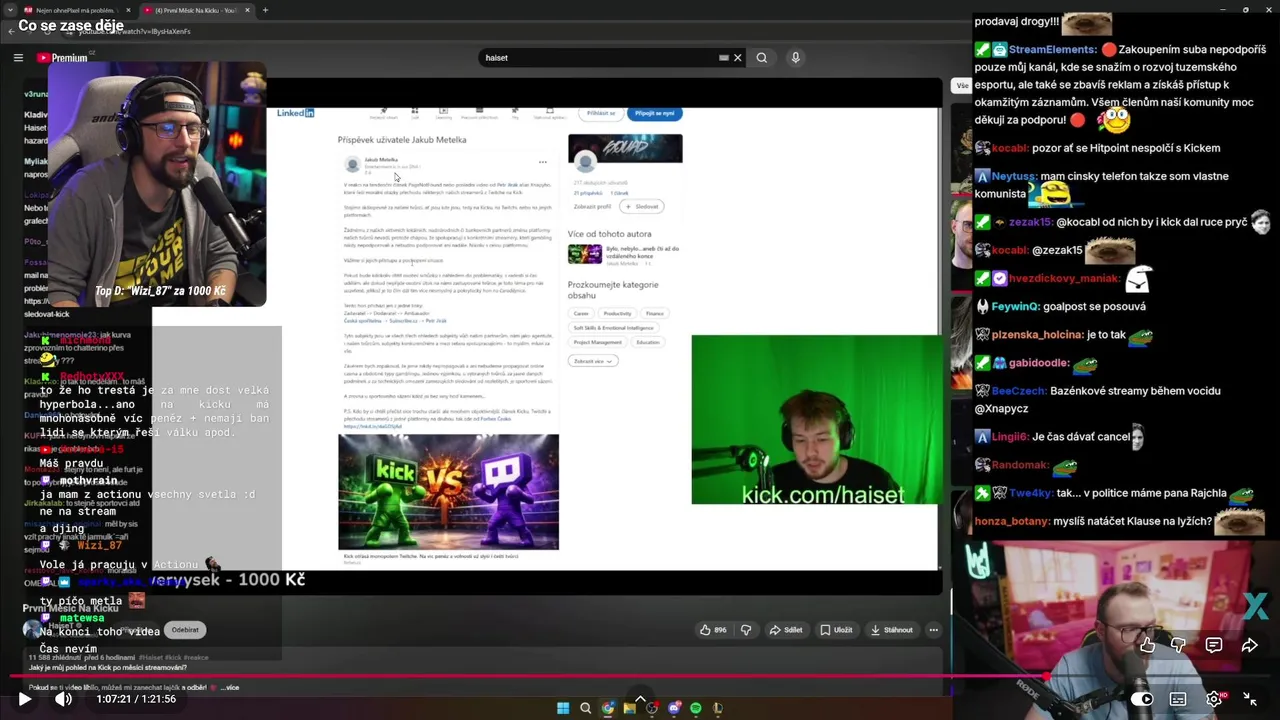
Task: Open the overlay comments icon
Action: point(1214,645)
